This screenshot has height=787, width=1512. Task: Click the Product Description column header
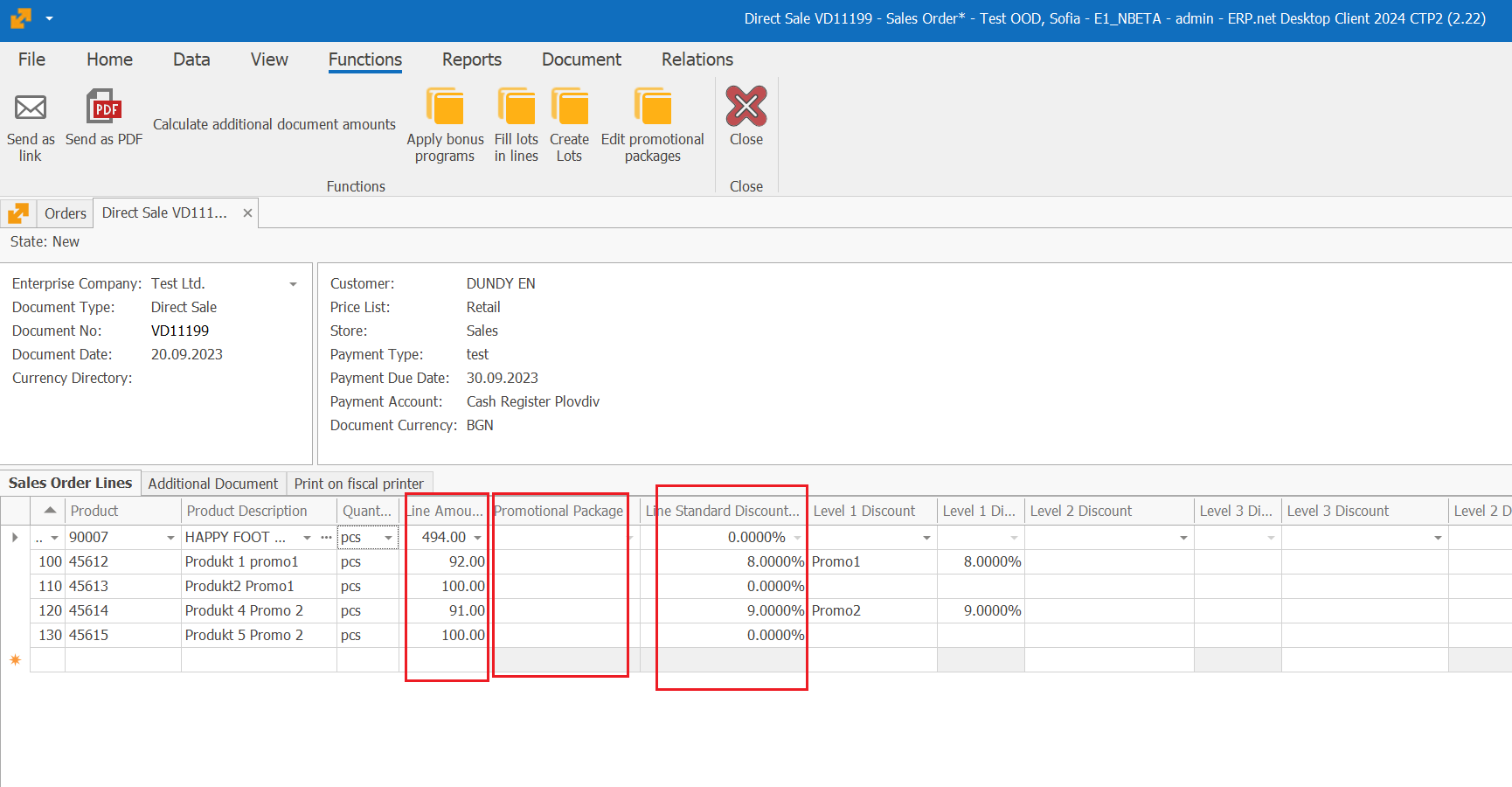coord(260,511)
